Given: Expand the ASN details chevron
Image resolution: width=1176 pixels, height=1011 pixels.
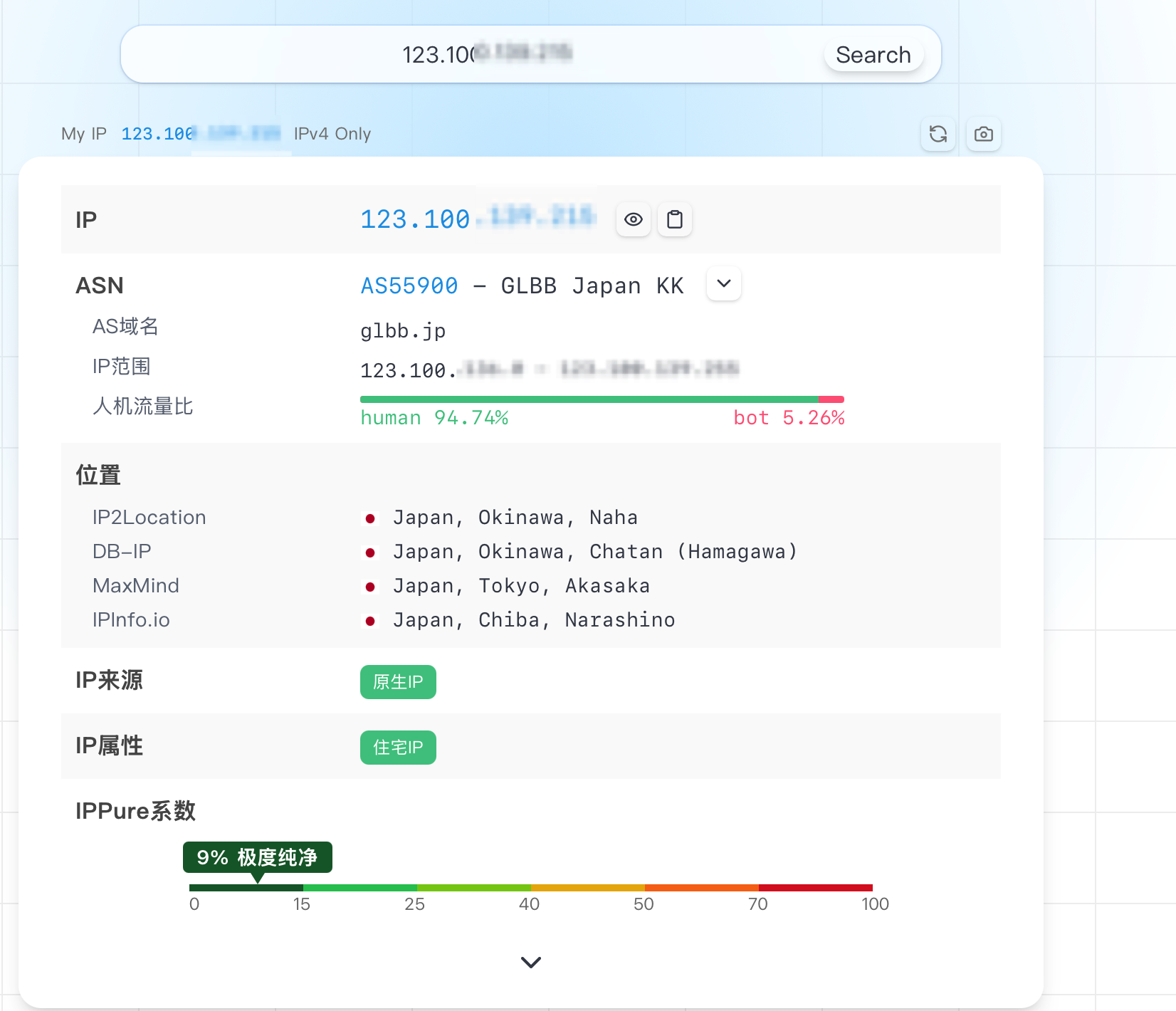Looking at the screenshot, I should (723, 284).
